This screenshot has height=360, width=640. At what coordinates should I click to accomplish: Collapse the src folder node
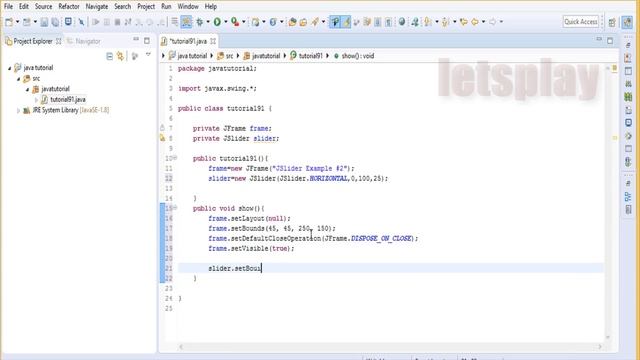coord(18,79)
